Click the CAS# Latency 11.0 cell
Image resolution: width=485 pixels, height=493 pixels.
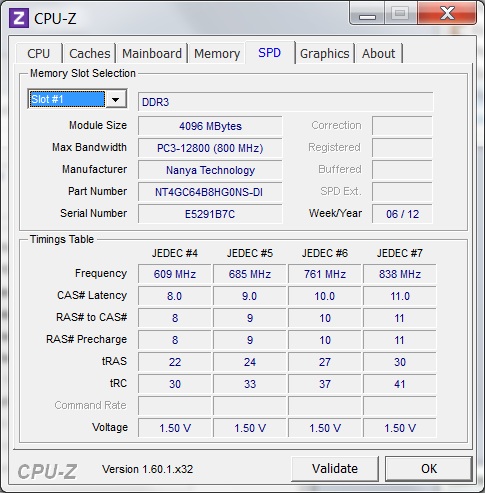pyautogui.click(x=400, y=296)
